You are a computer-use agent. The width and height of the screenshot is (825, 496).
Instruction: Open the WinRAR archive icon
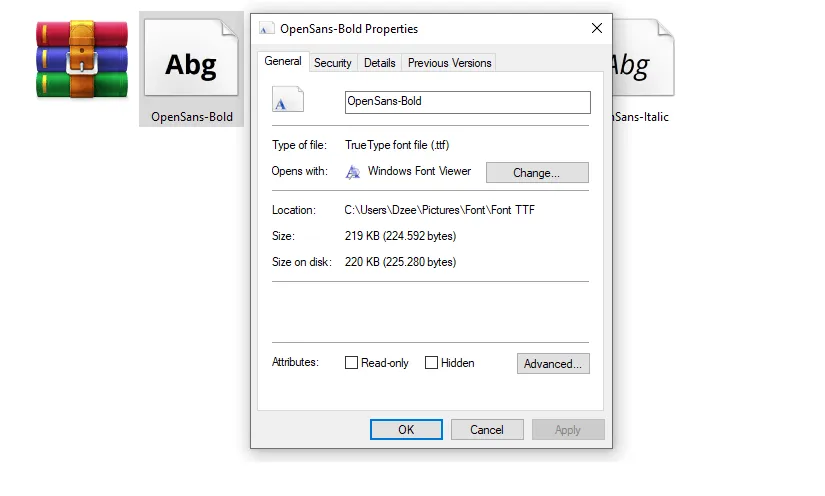(x=82, y=59)
